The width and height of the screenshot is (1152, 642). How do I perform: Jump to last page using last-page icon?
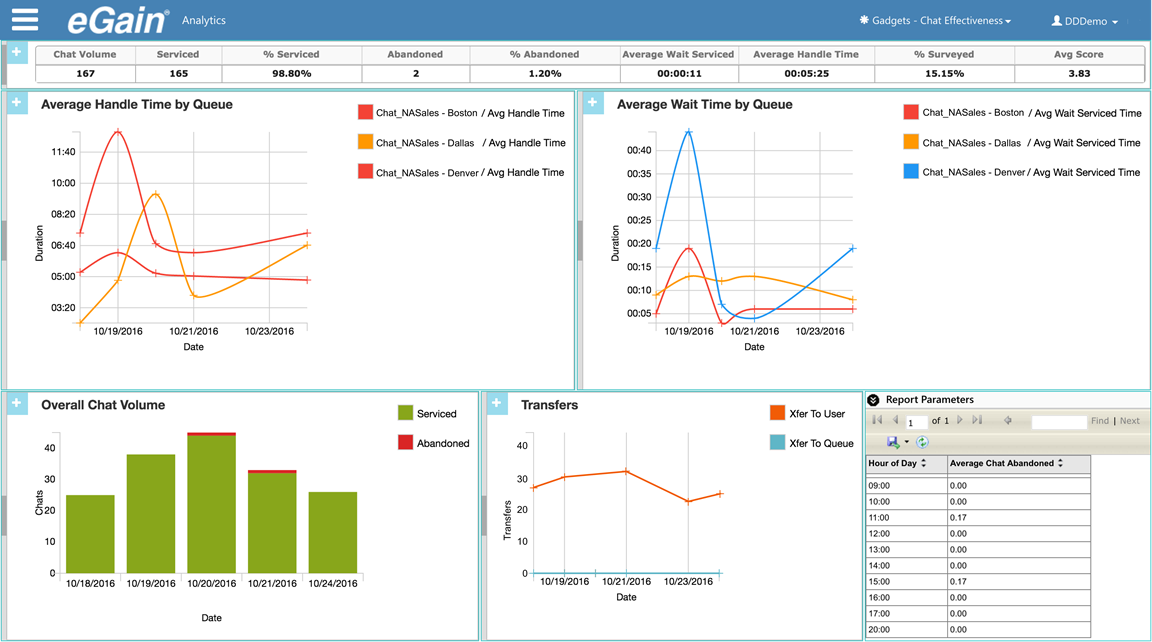(977, 421)
